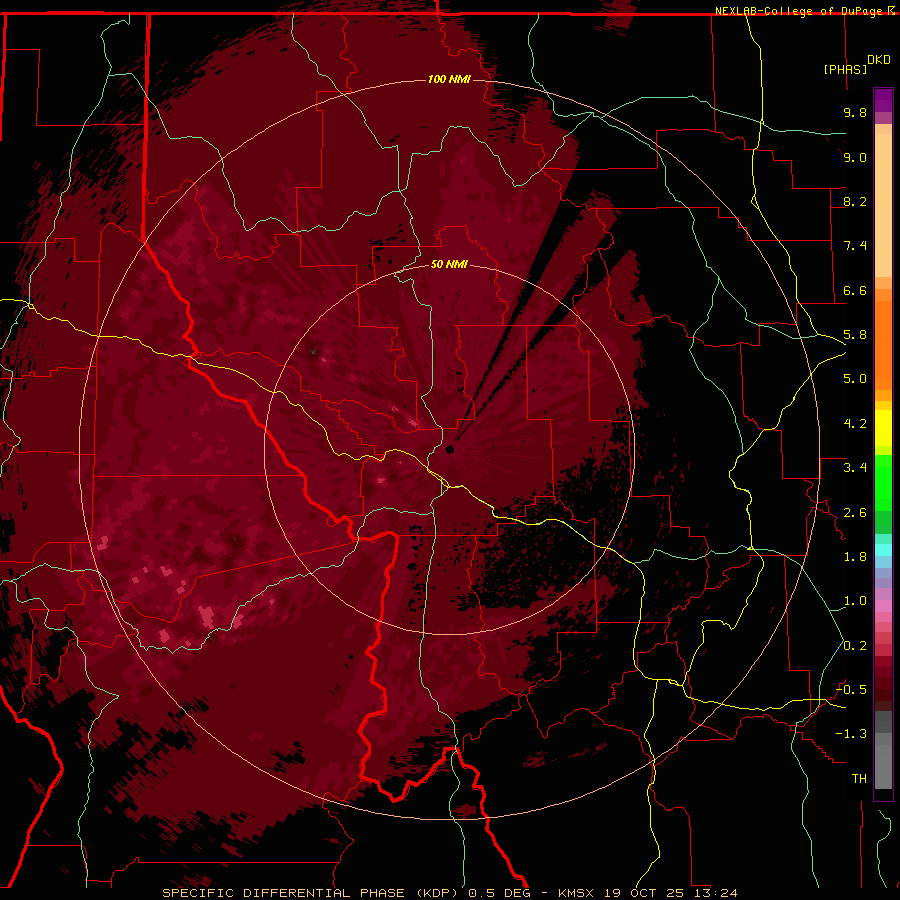900x900 pixels.
Task: Pick the purple swatch atop the color scale
Action: point(883,100)
